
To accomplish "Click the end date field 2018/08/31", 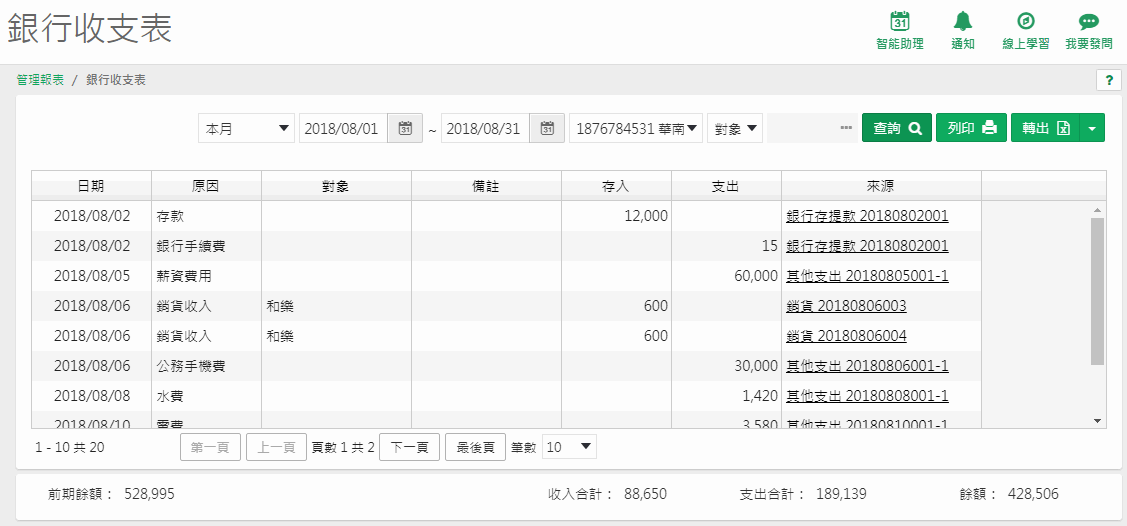I will [x=485, y=129].
